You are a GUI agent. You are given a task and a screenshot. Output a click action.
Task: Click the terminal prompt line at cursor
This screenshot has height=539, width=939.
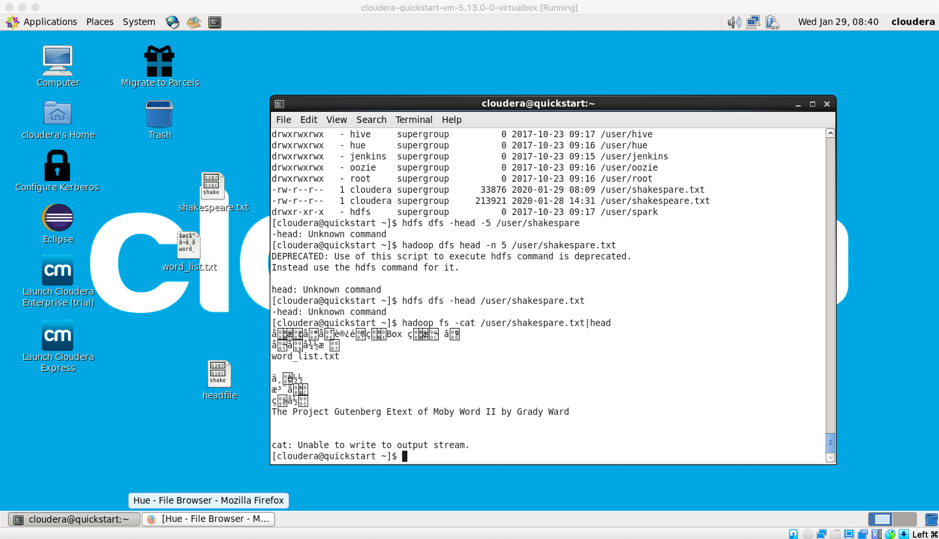coord(339,456)
